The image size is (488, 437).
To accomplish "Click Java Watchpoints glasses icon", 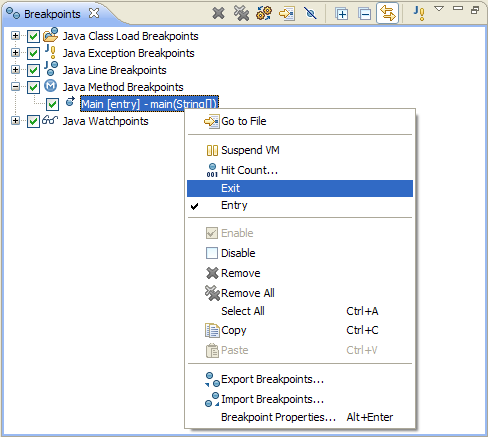I will coord(50,120).
